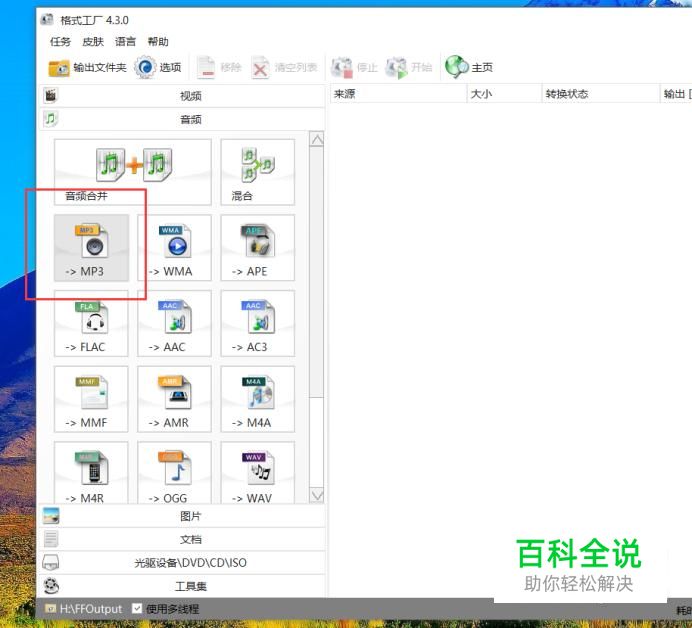Open the H:\FFOutput folder path link
Image resolution: width=692 pixels, height=628 pixels.
84,609
